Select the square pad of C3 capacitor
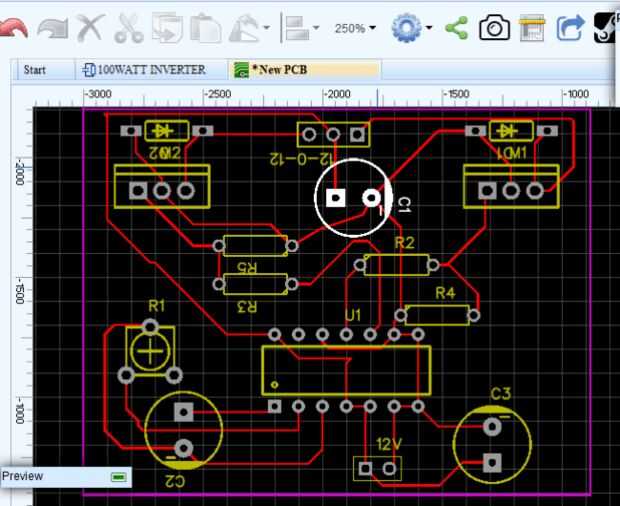This screenshot has width=620, height=506. click(492, 462)
